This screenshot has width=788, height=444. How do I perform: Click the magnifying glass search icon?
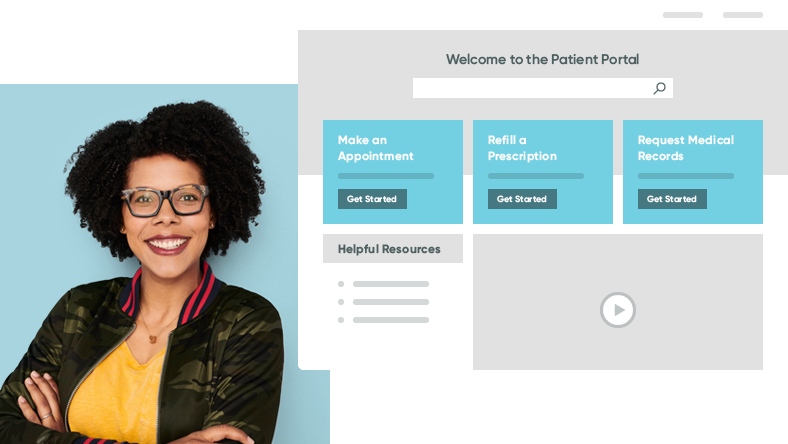(x=659, y=88)
